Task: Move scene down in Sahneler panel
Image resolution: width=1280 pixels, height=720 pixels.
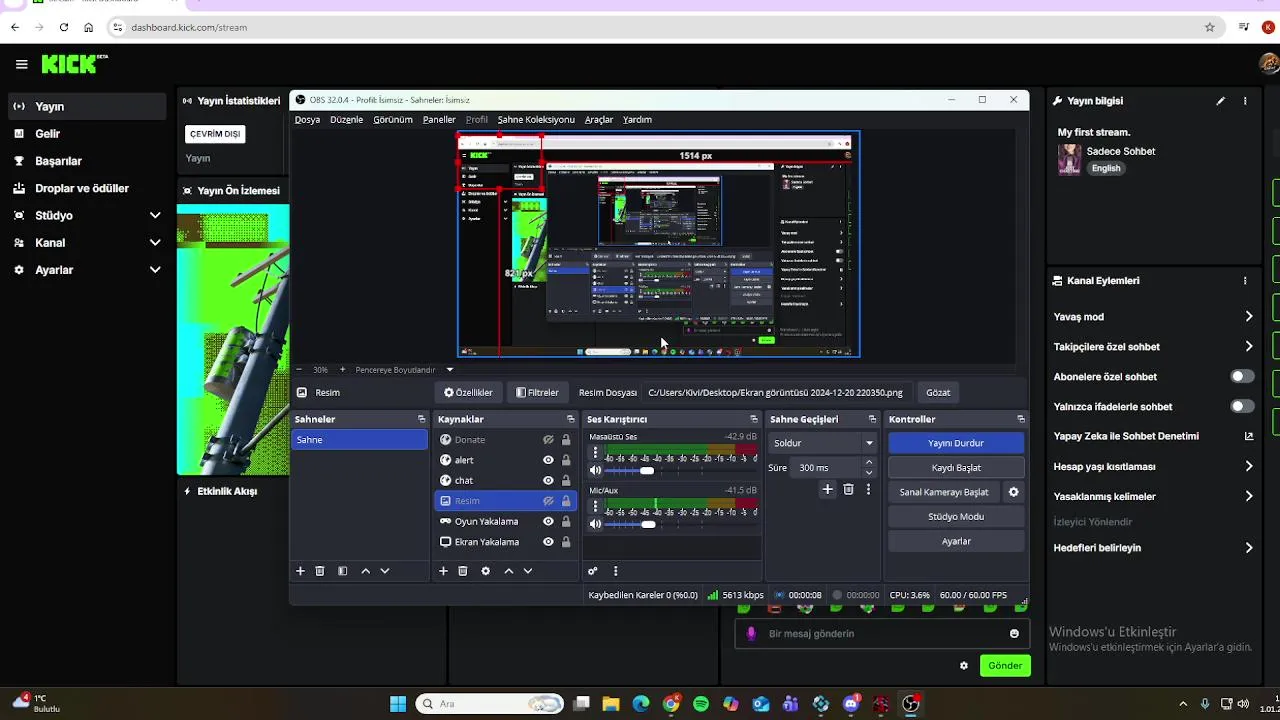Action: point(384,571)
